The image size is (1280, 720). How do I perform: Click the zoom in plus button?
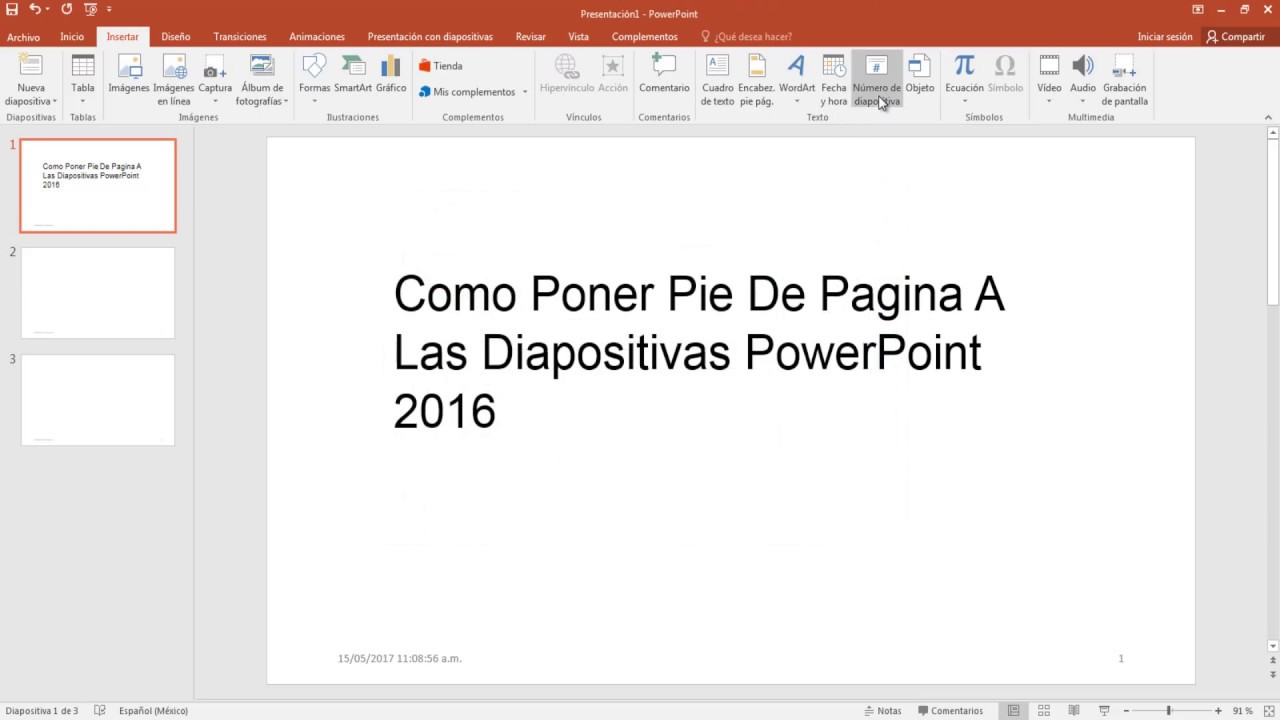point(1218,711)
